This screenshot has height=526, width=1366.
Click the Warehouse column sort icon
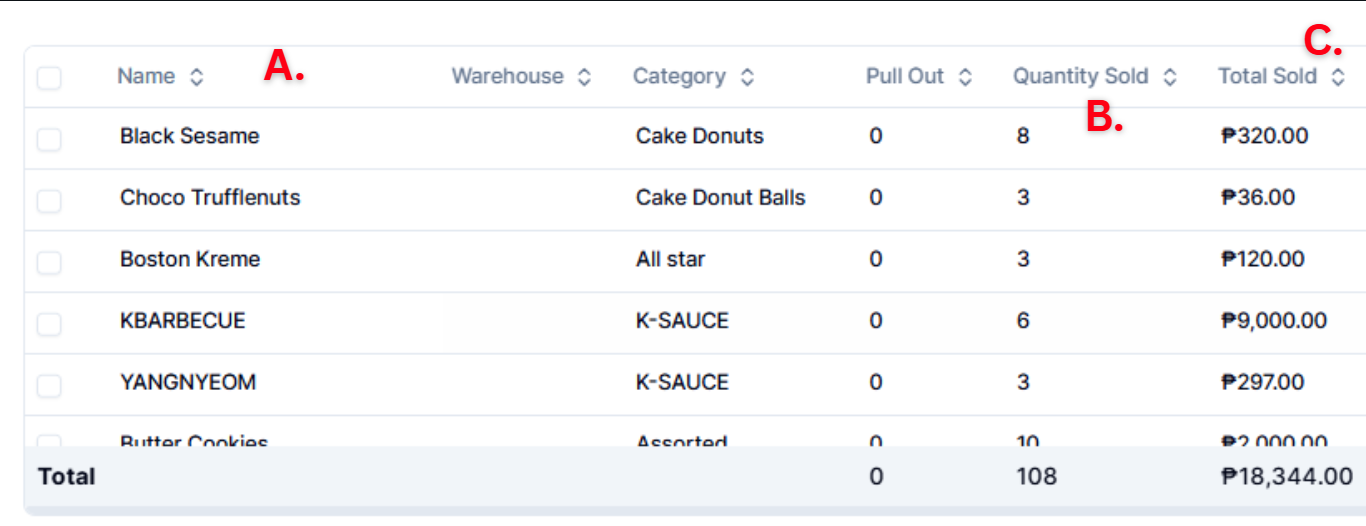[x=585, y=77]
